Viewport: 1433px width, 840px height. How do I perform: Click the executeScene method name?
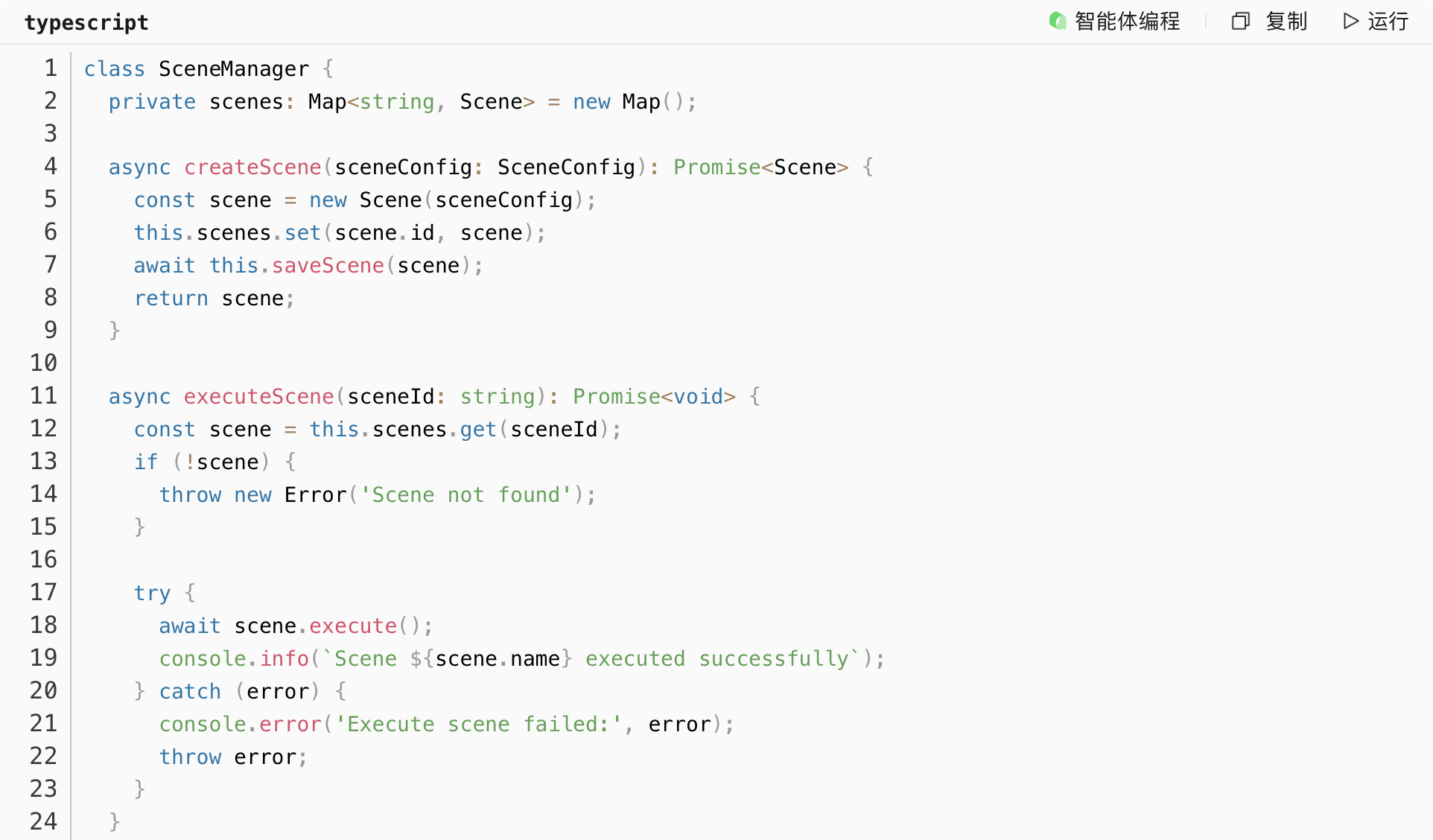258,397
